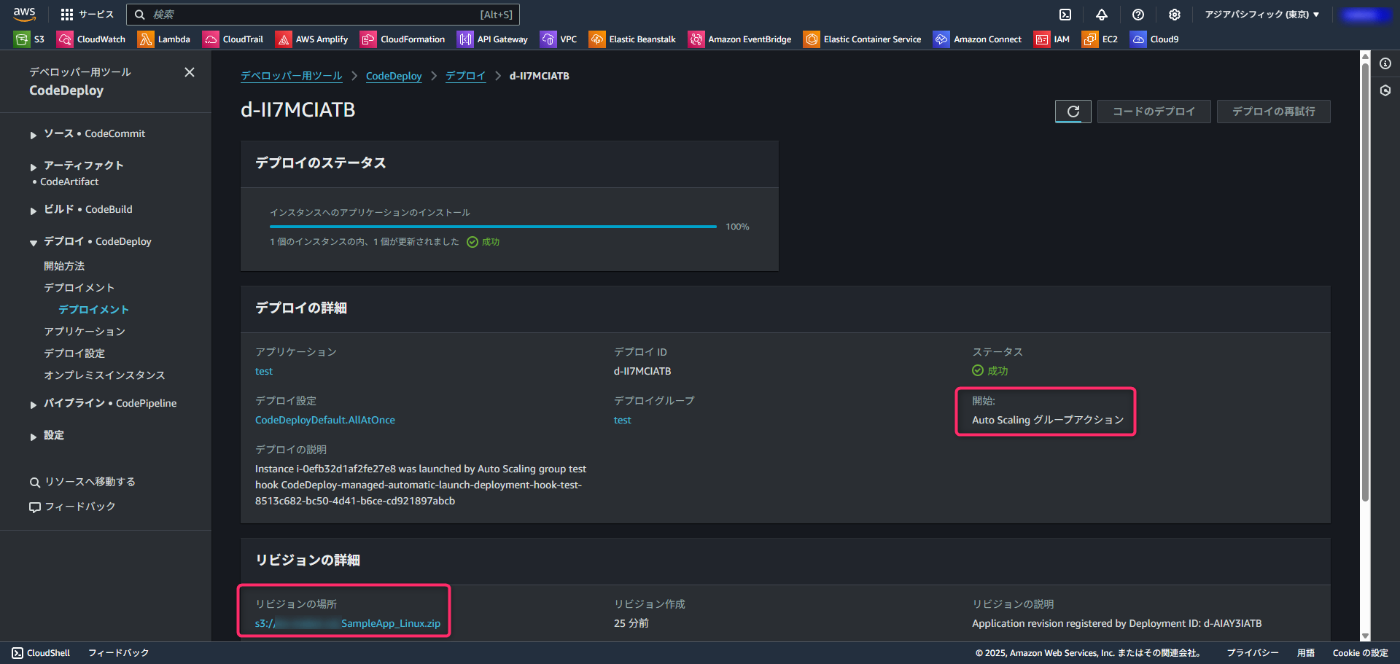This screenshot has width=1400, height=664.
Task: Click リソースへ移動する in sidebar
Action: click(x=82, y=482)
